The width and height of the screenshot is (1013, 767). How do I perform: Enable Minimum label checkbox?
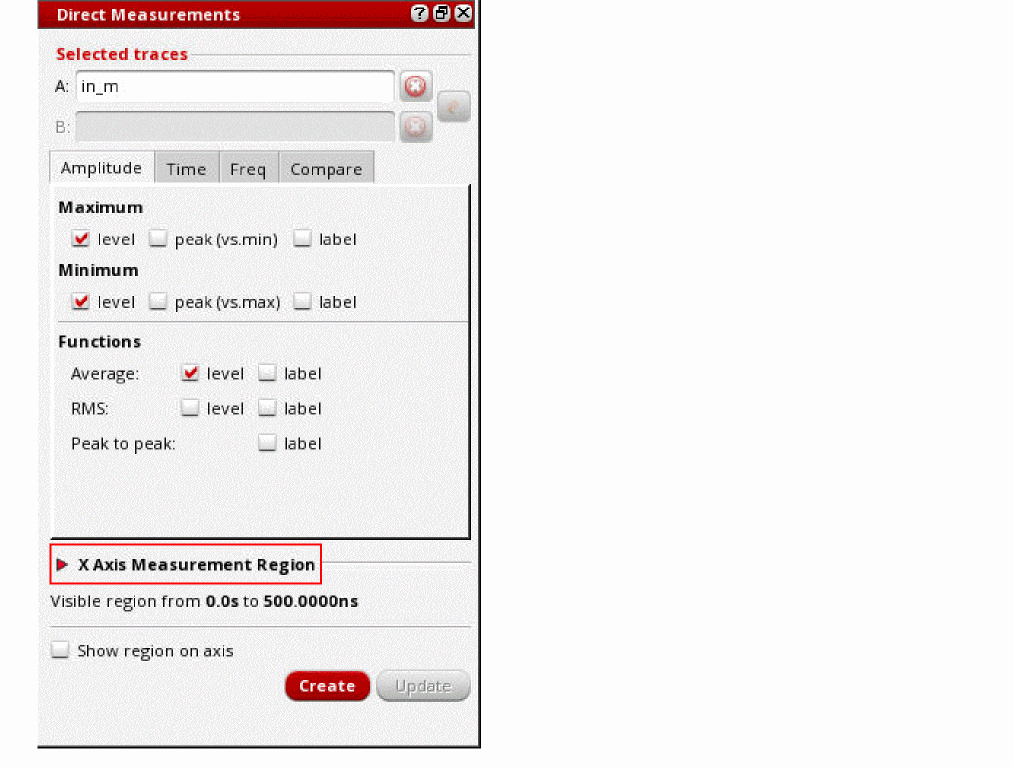coord(302,302)
